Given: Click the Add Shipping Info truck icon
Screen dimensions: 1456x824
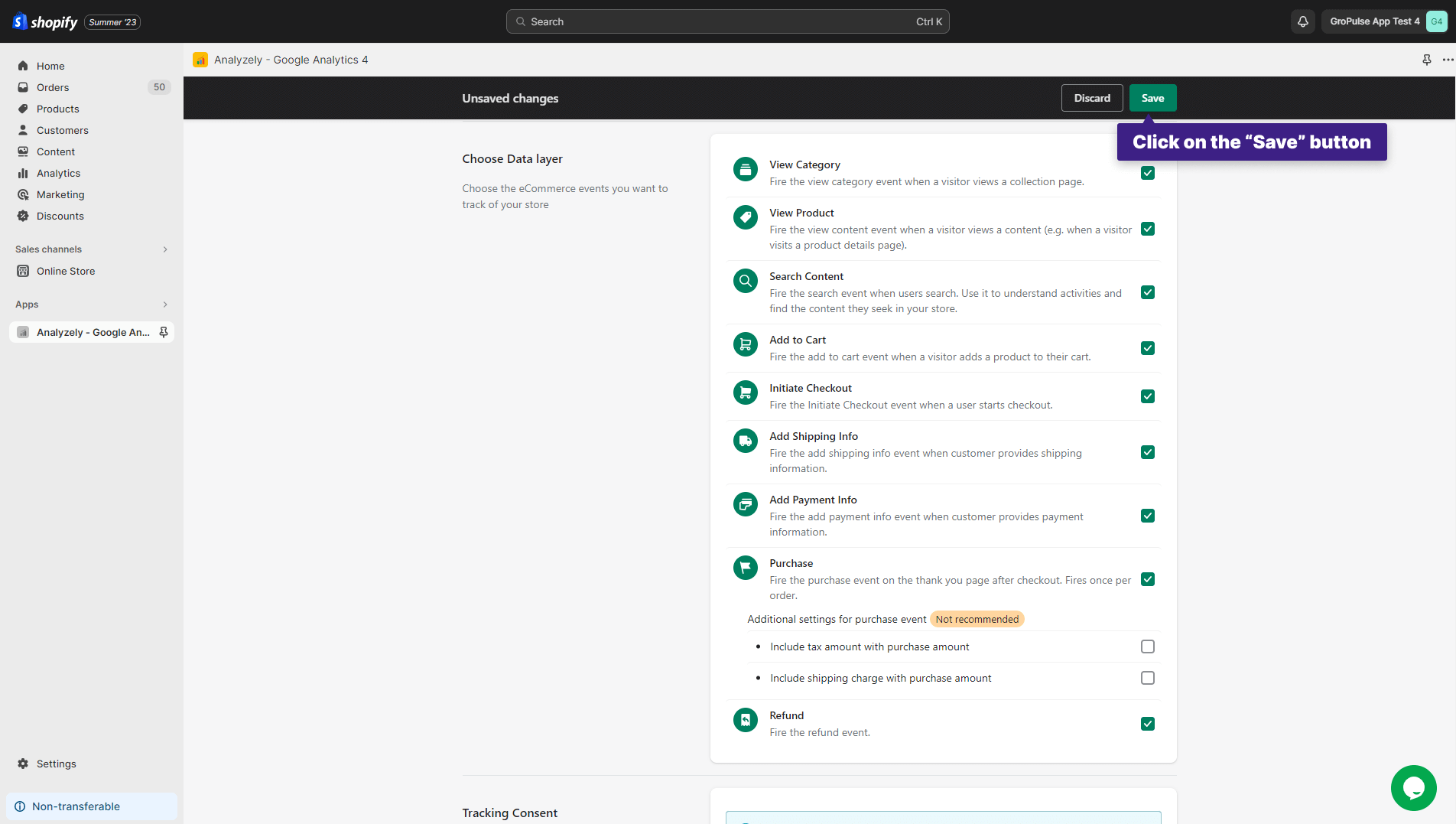Looking at the screenshot, I should (745, 441).
